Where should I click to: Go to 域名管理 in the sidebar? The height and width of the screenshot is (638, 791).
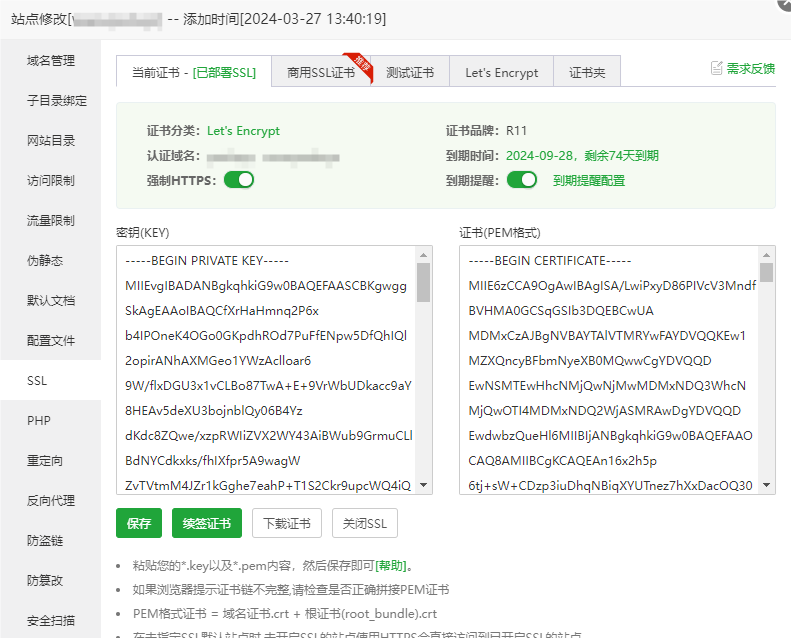51,61
